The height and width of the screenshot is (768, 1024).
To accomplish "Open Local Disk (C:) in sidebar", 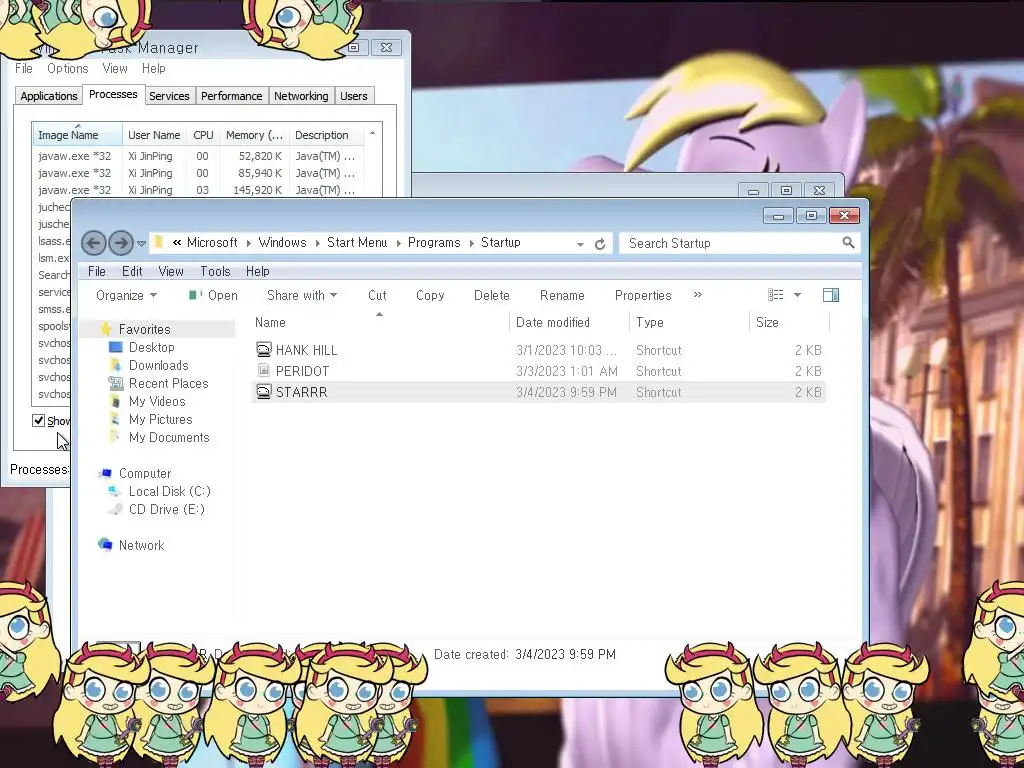I will (169, 491).
